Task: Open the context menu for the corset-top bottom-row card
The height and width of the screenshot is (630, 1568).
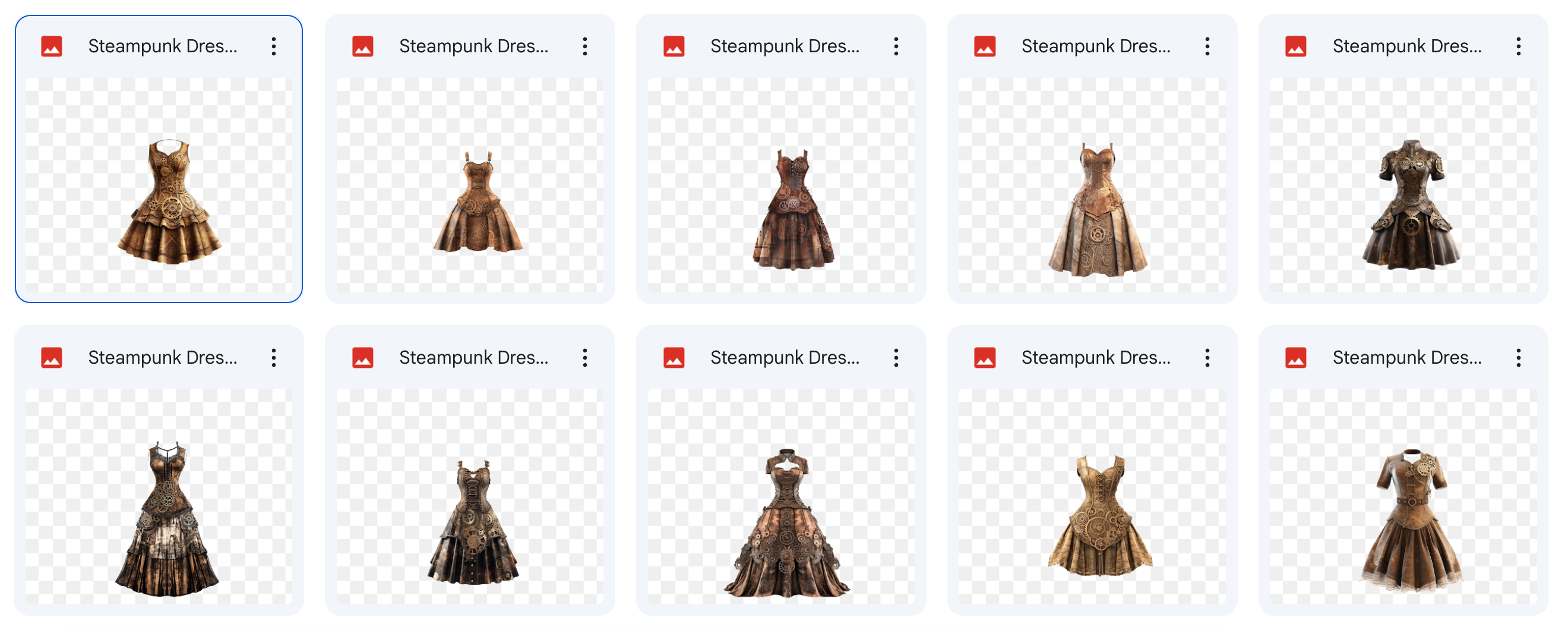Action: [x=1209, y=358]
